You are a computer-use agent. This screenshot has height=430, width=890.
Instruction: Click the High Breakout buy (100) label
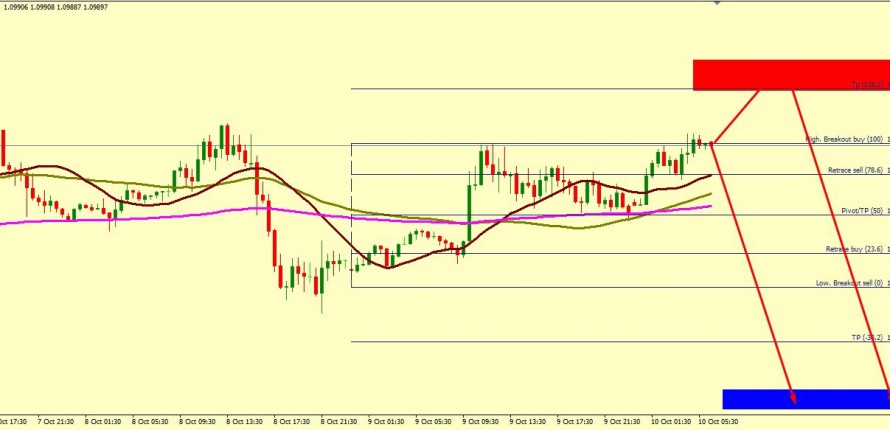click(x=844, y=140)
